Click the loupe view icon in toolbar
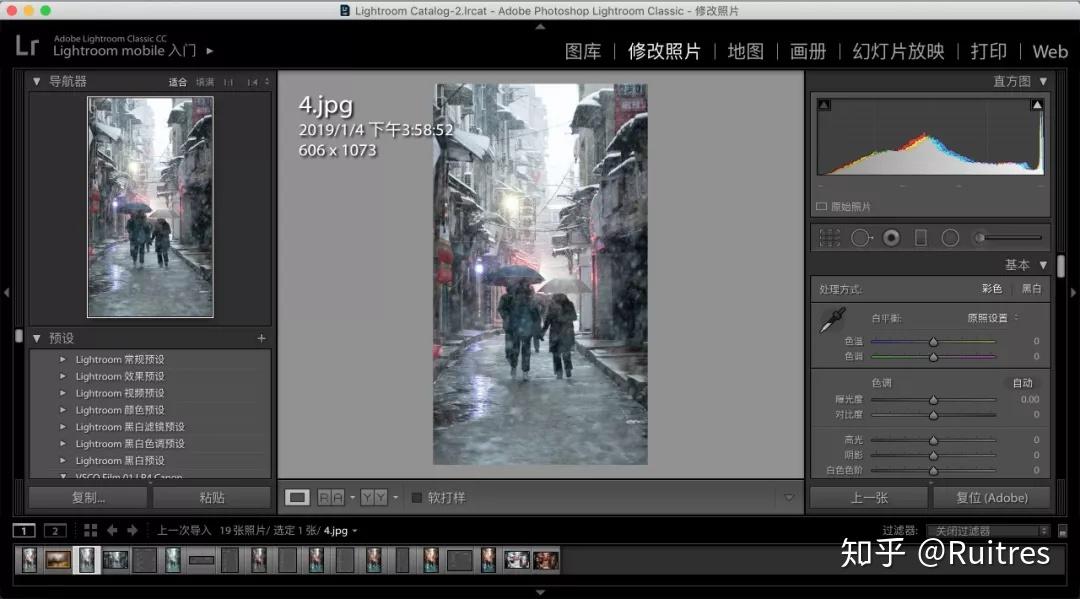The width and height of the screenshot is (1080, 599). pos(297,497)
